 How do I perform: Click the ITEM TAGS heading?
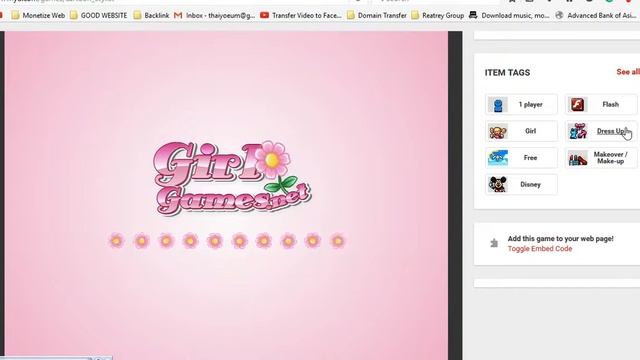tap(507, 73)
